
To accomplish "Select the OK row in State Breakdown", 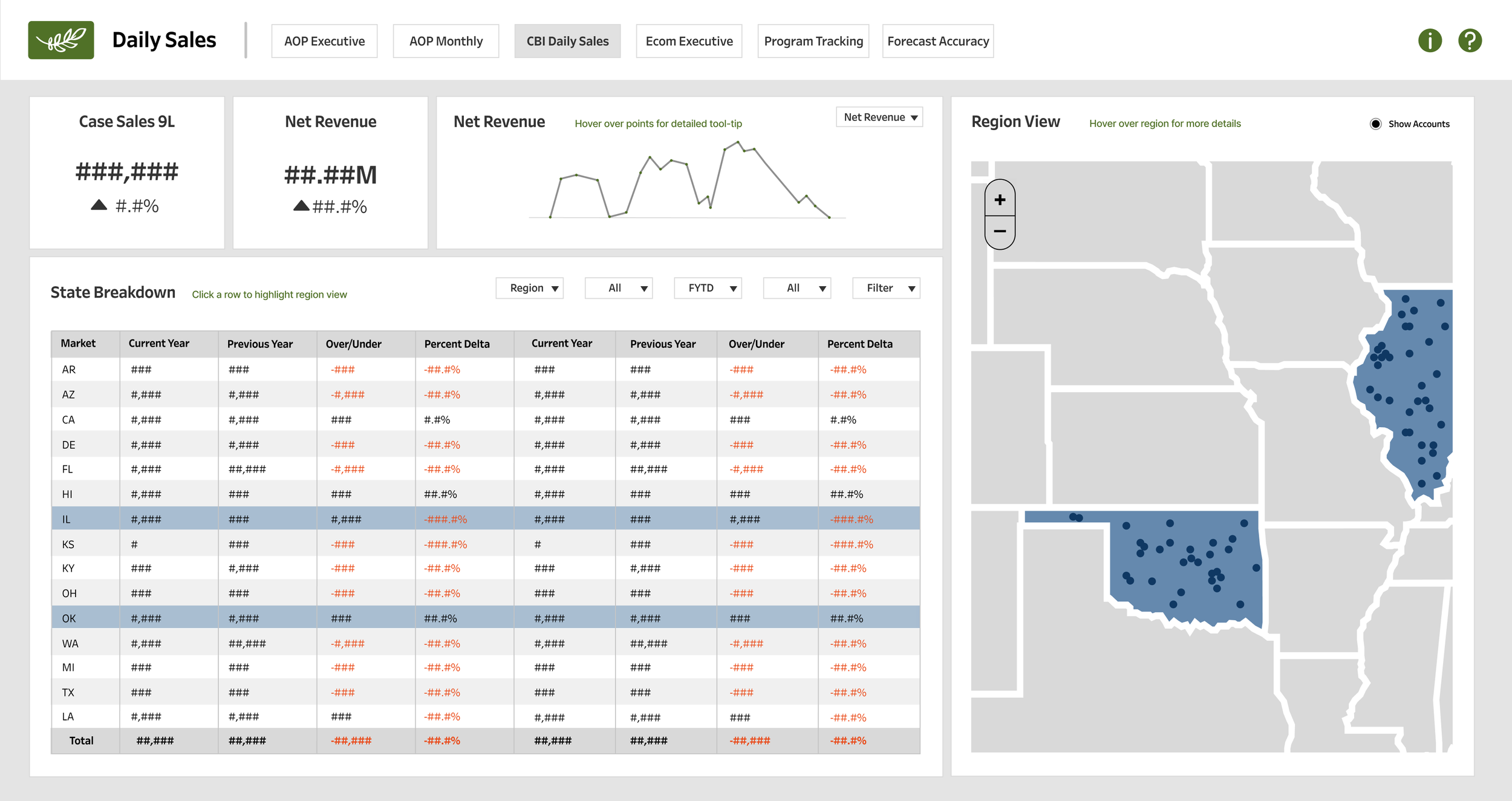I will click(x=486, y=618).
